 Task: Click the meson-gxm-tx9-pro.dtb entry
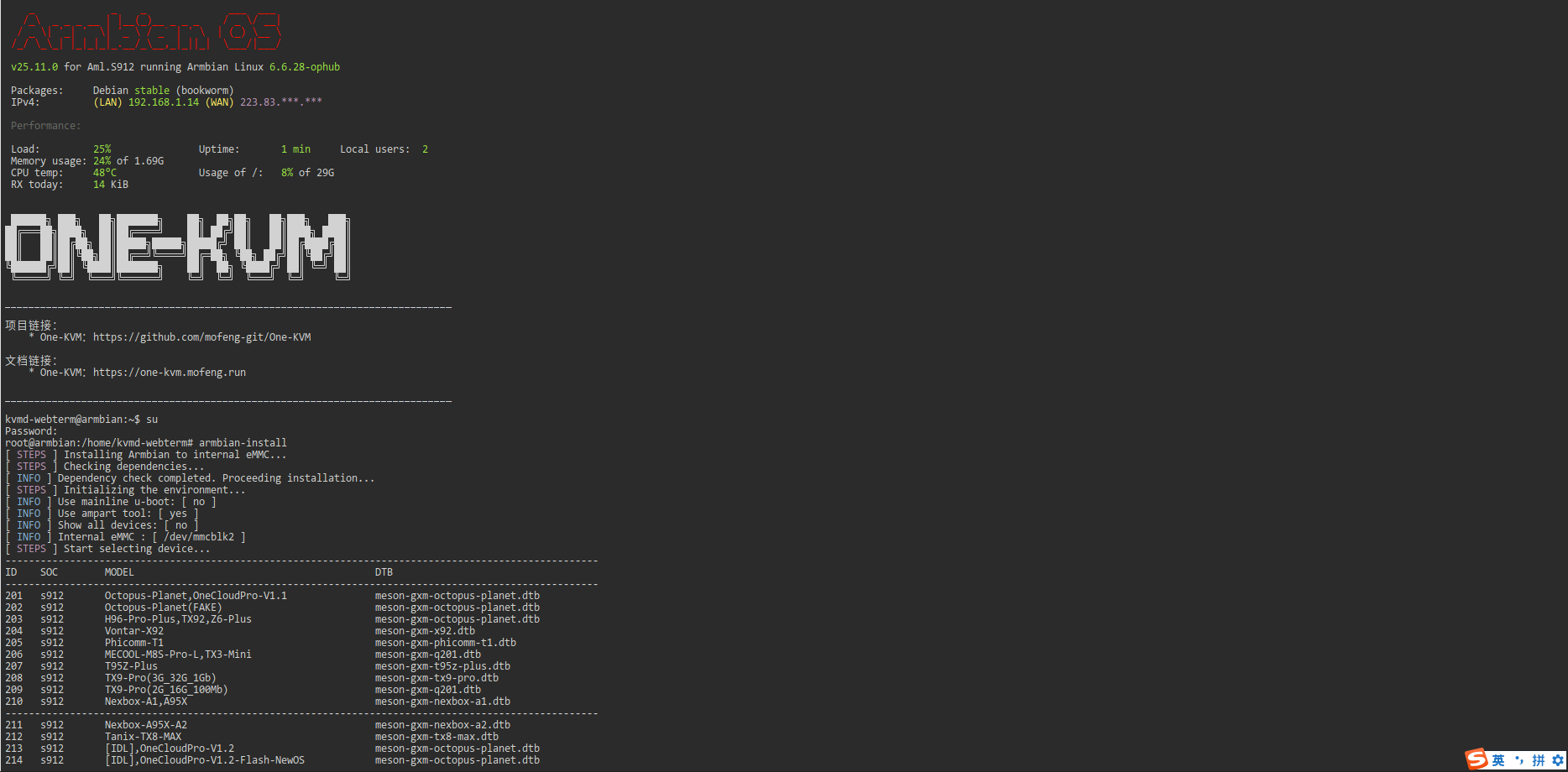click(x=436, y=678)
